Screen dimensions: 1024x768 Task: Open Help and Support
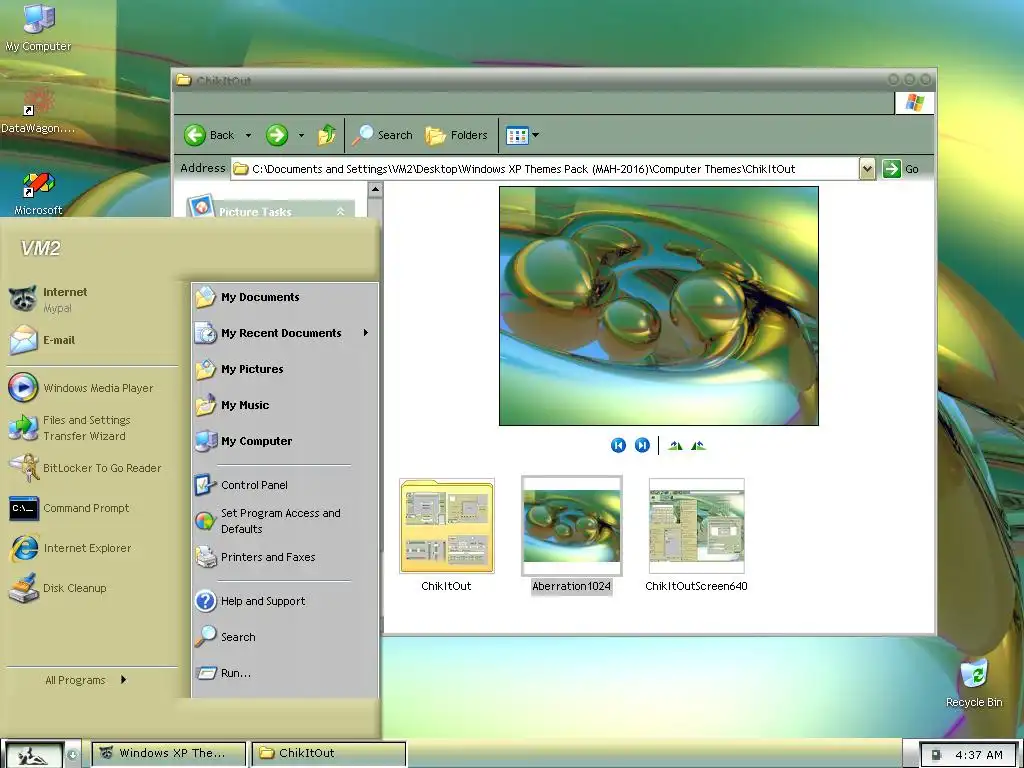click(285, 601)
